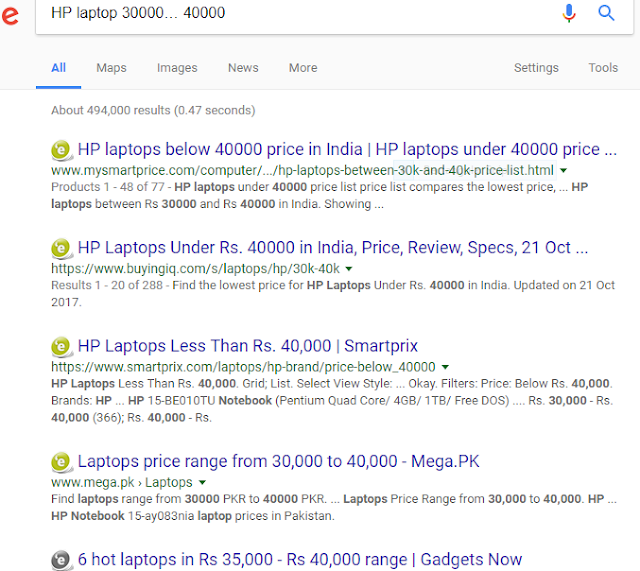Click green rating icon beside buyingiq result
This screenshot has height=571, width=640.
click(61, 248)
